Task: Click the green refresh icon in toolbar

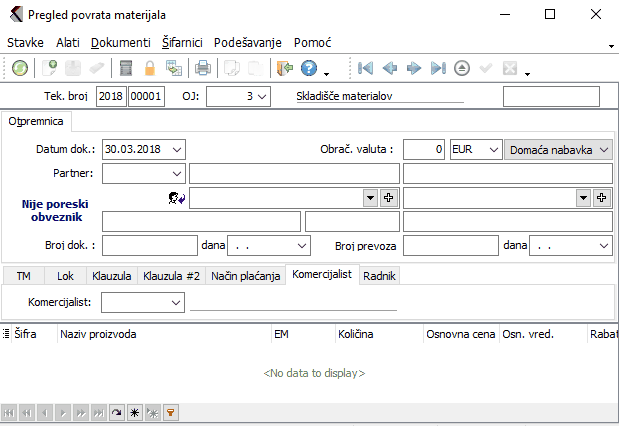Action: click(x=19, y=68)
